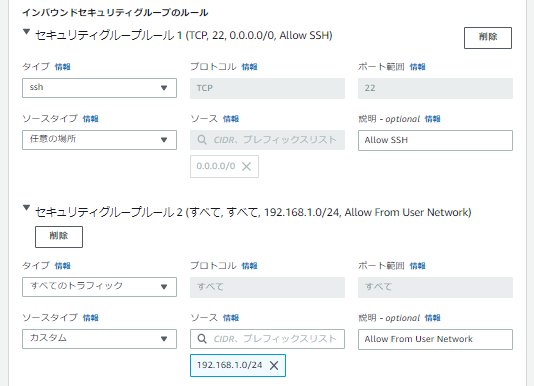Delete security group rule 1 with 削除 button

(x=488, y=38)
